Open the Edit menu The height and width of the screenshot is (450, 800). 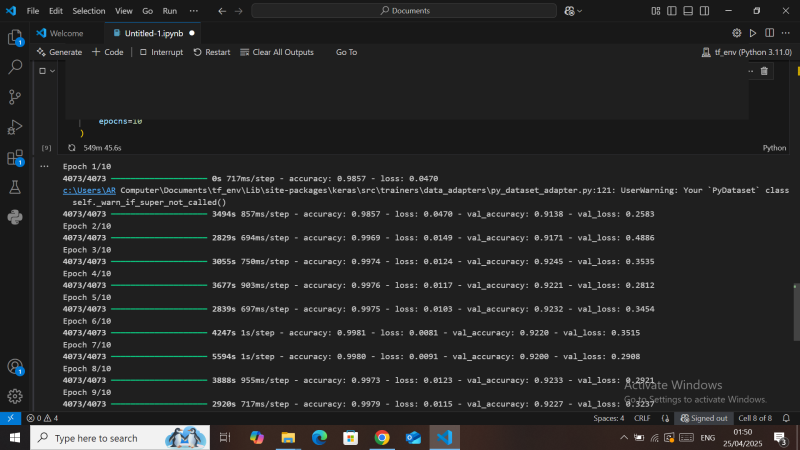[56, 11]
